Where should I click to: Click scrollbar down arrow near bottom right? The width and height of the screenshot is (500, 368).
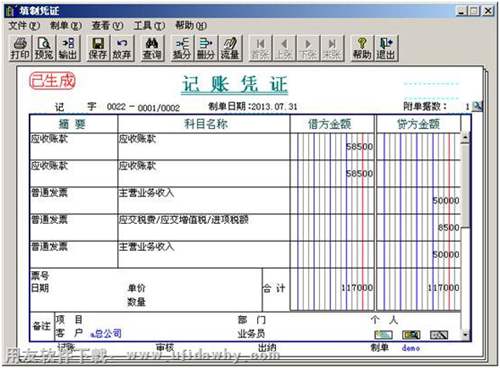466,334
